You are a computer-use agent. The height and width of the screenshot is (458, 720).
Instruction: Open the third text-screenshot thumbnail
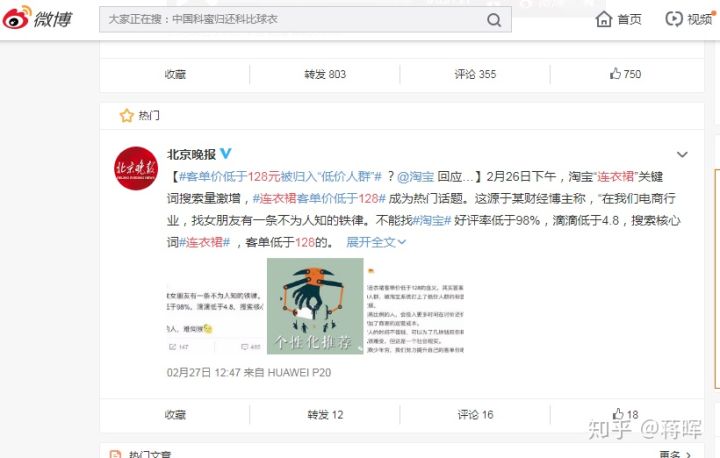point(415,306)
